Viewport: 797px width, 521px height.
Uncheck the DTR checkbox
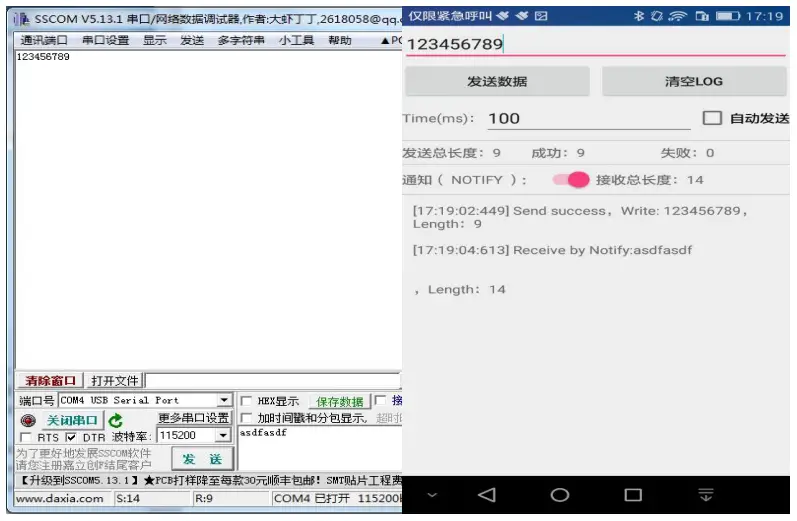pyautogui.click(x=71, y=437)
